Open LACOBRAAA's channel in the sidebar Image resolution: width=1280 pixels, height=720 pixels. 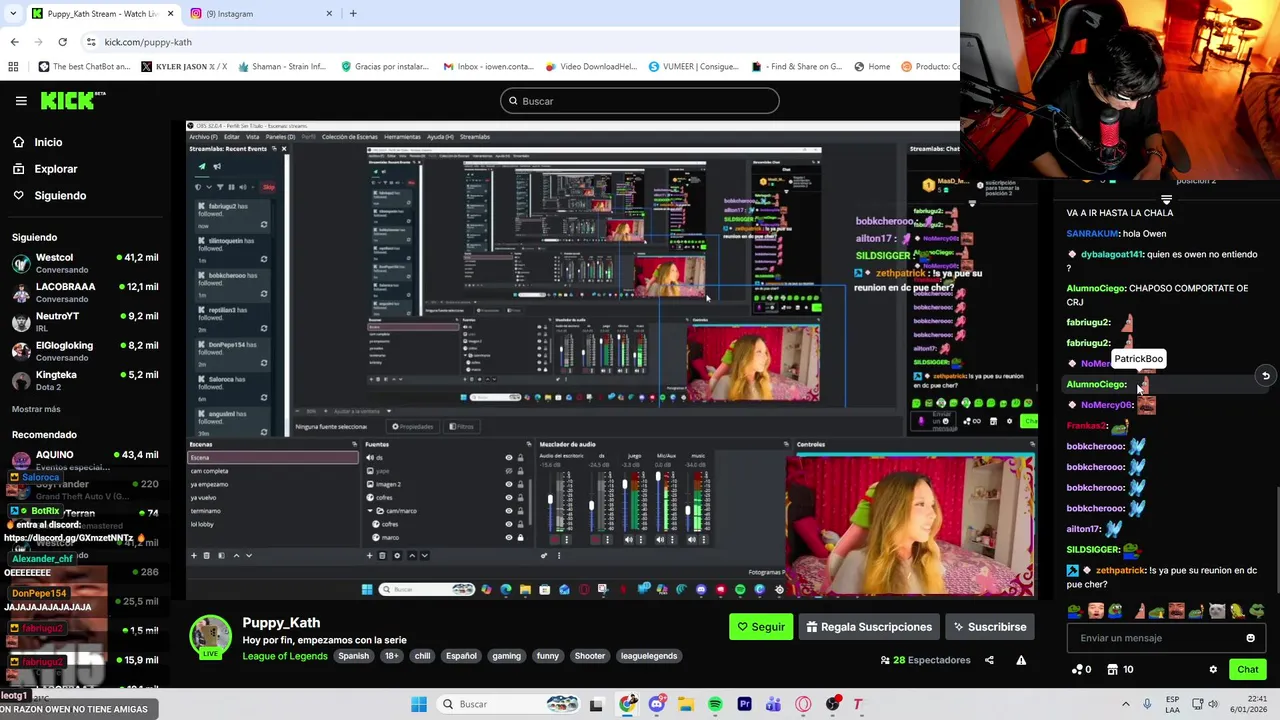pos(84,293)
